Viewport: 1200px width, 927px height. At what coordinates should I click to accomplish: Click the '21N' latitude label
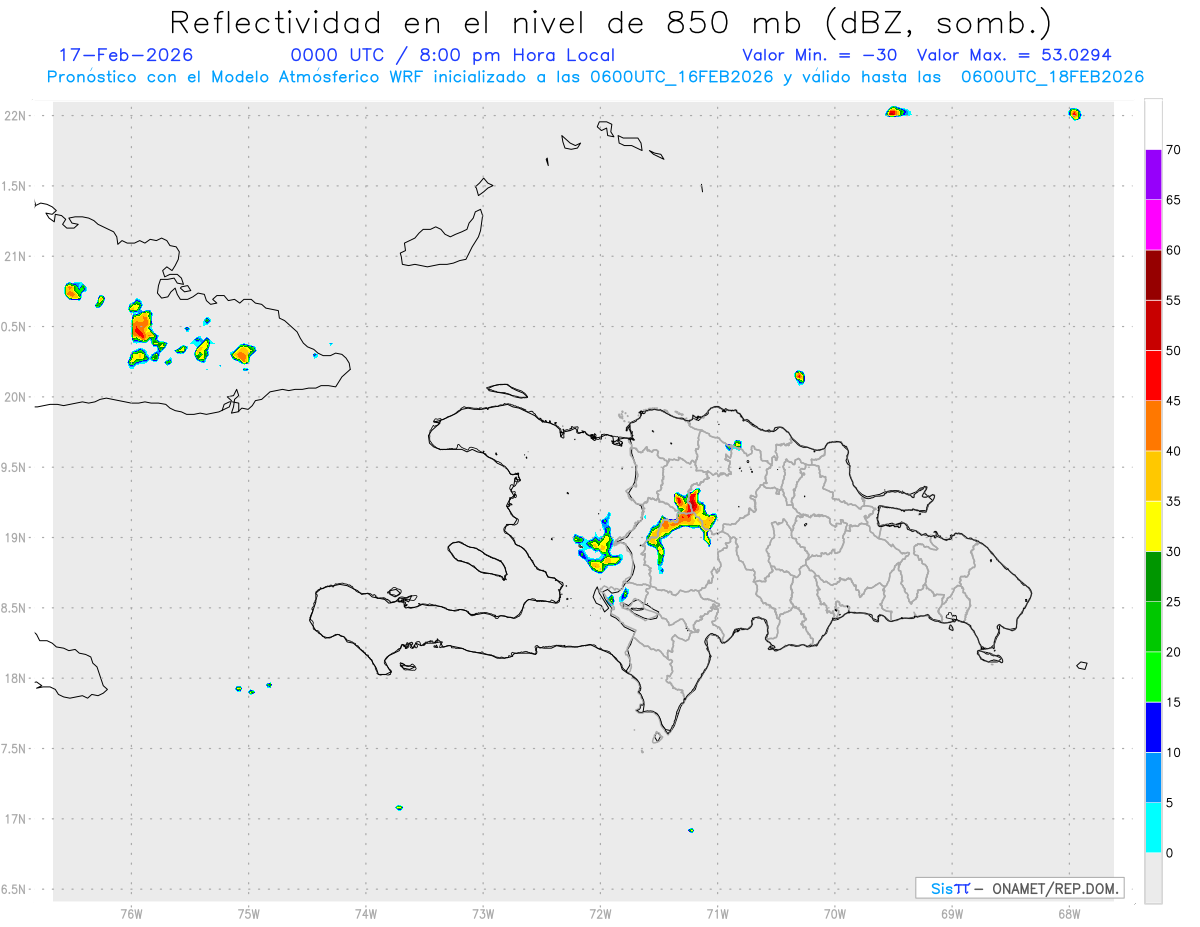(x=15, y=256)
